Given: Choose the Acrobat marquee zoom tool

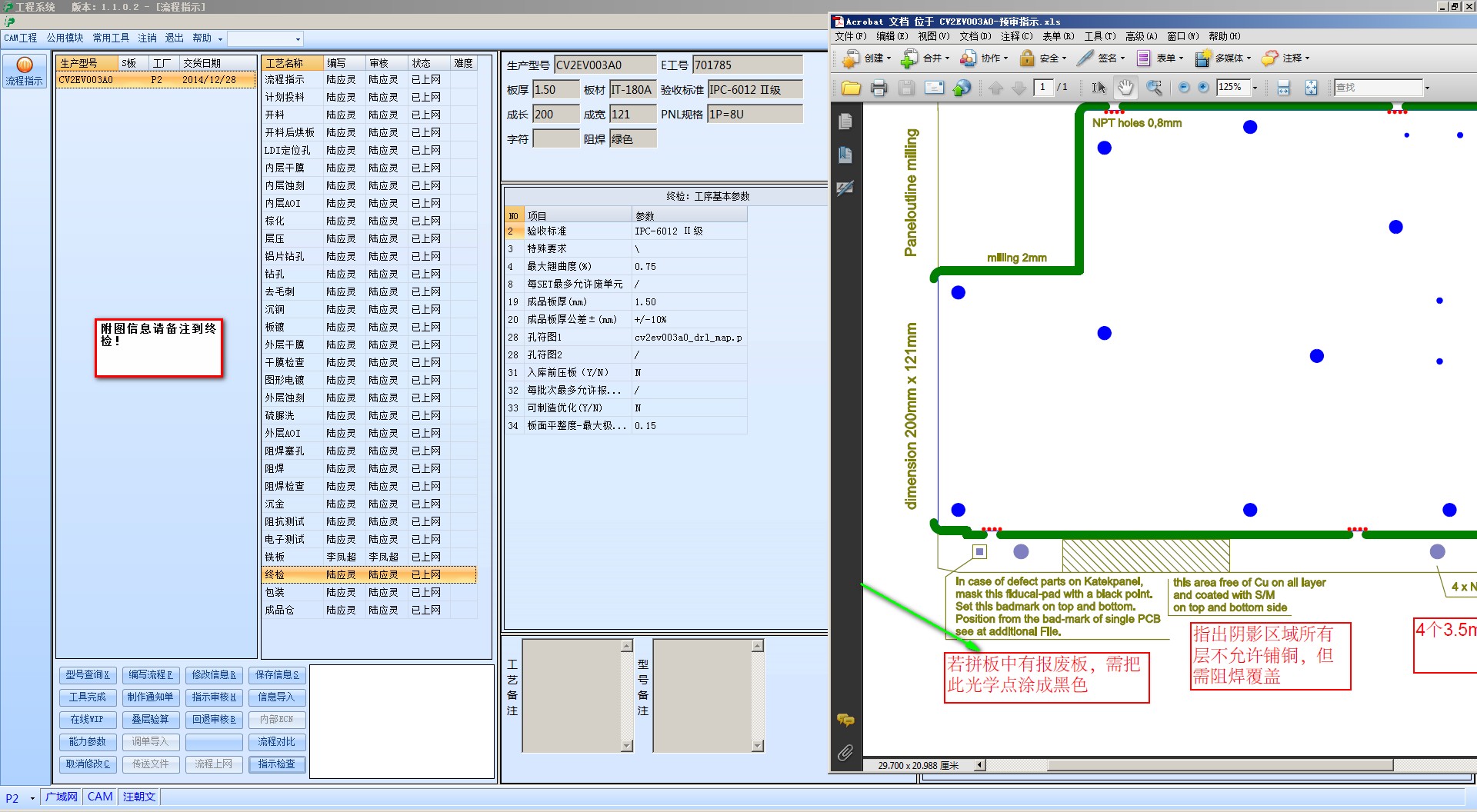Looking at the screenshot, I should tap(1154, 88).
